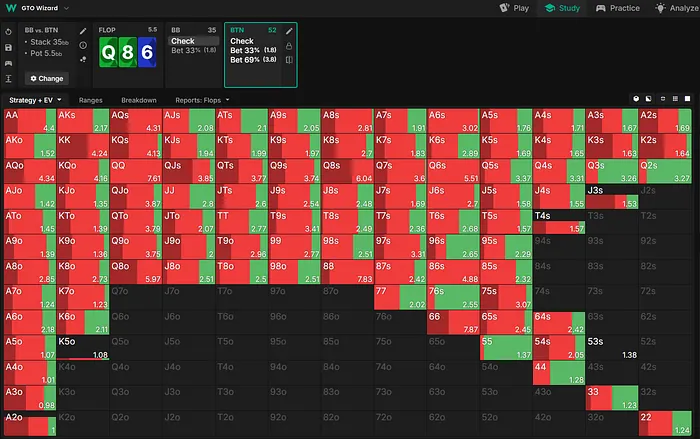Select the solid square view icon above matrix
This screenshot has width=700, height=439.
pos(686,99)
